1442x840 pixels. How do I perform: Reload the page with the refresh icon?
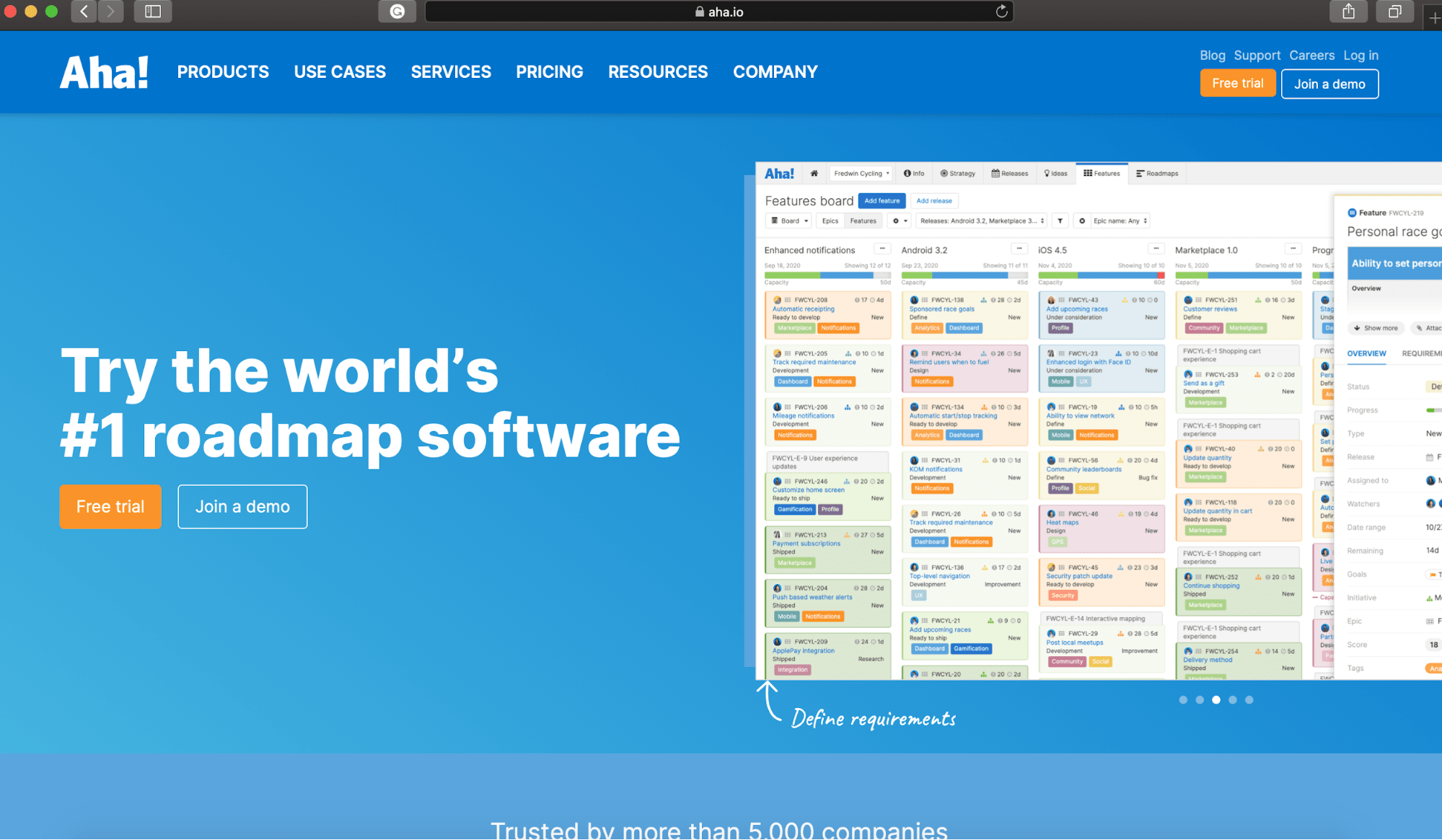[1001, 12]
